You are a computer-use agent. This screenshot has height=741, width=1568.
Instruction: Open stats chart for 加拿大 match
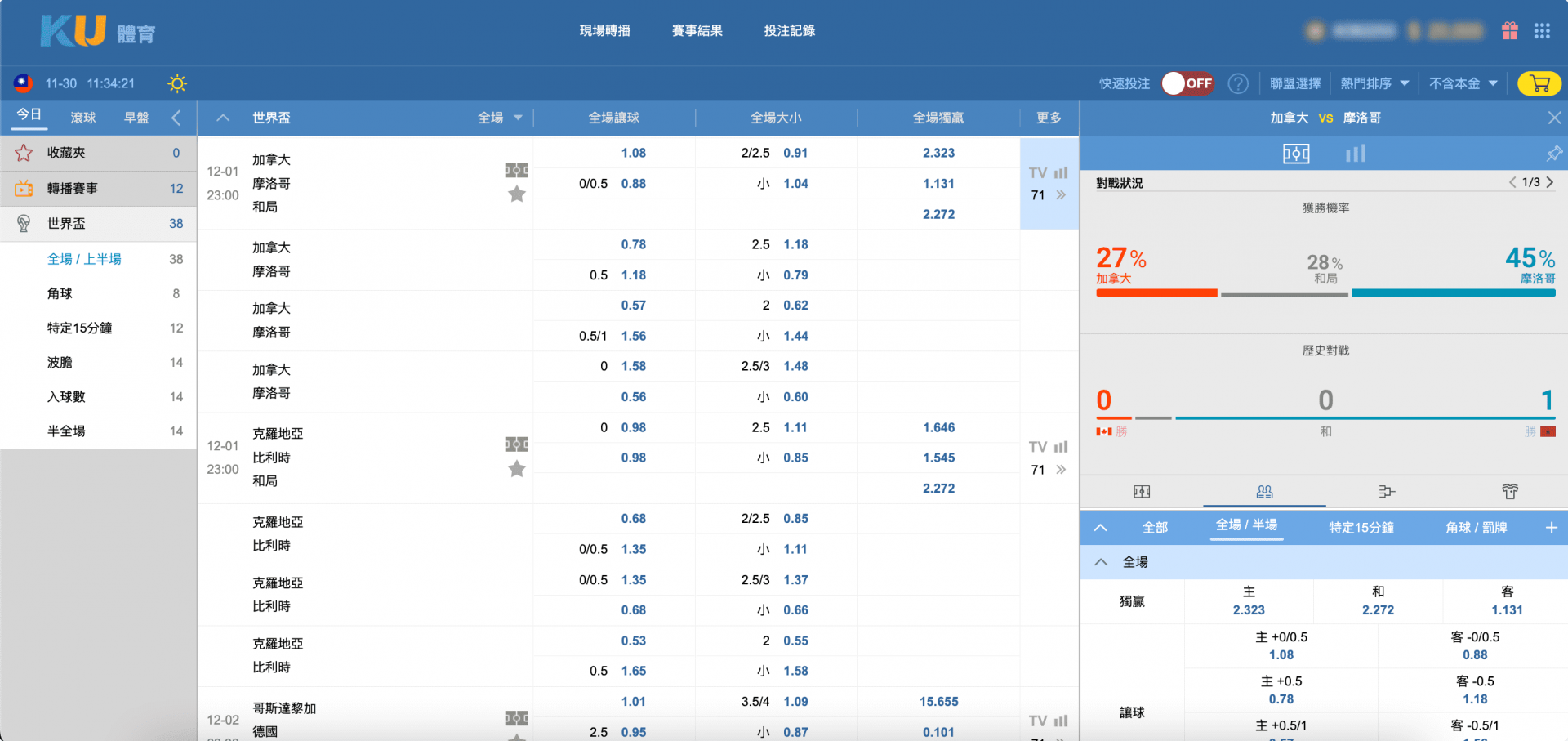(x=1061, y=173)
